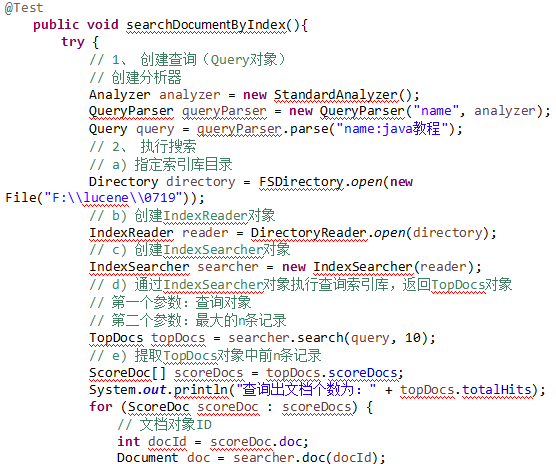
Task: Click the comment '// e) 提取TopDocs对象中前n条记录'
Action: pyautogui.click(x=205, y=355)
